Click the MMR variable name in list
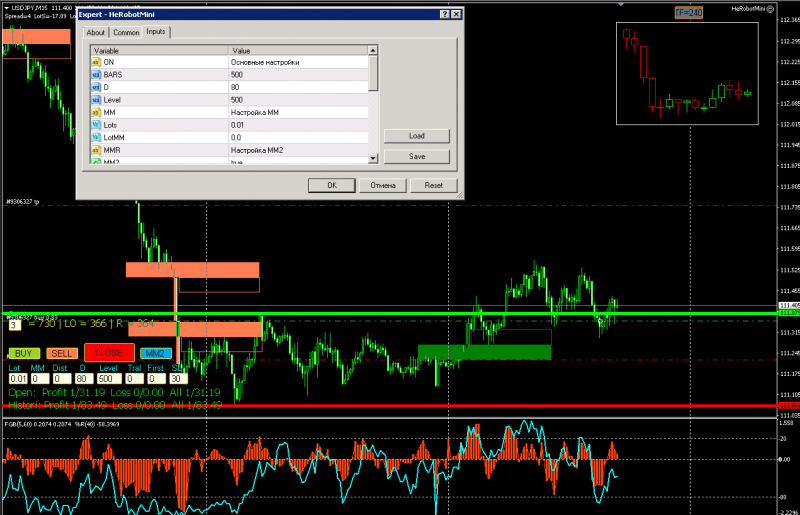This screenshot has width=800, height=515. pos(112,150)
